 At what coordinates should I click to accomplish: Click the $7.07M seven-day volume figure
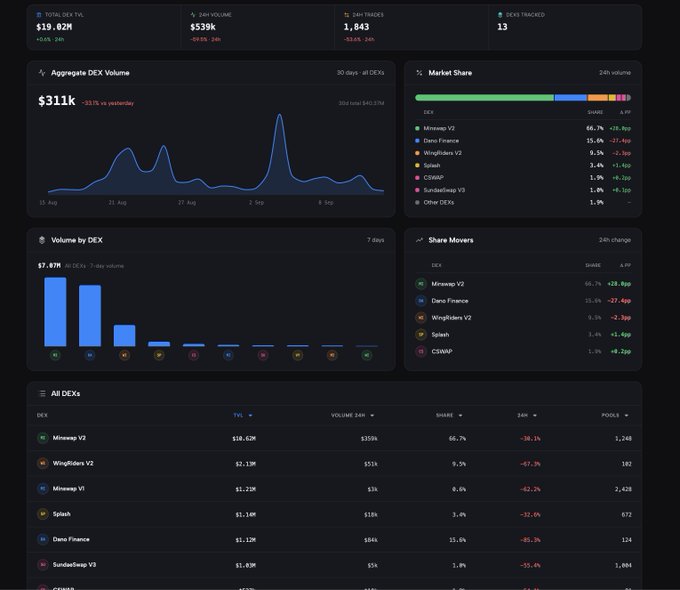click(49, 266)
